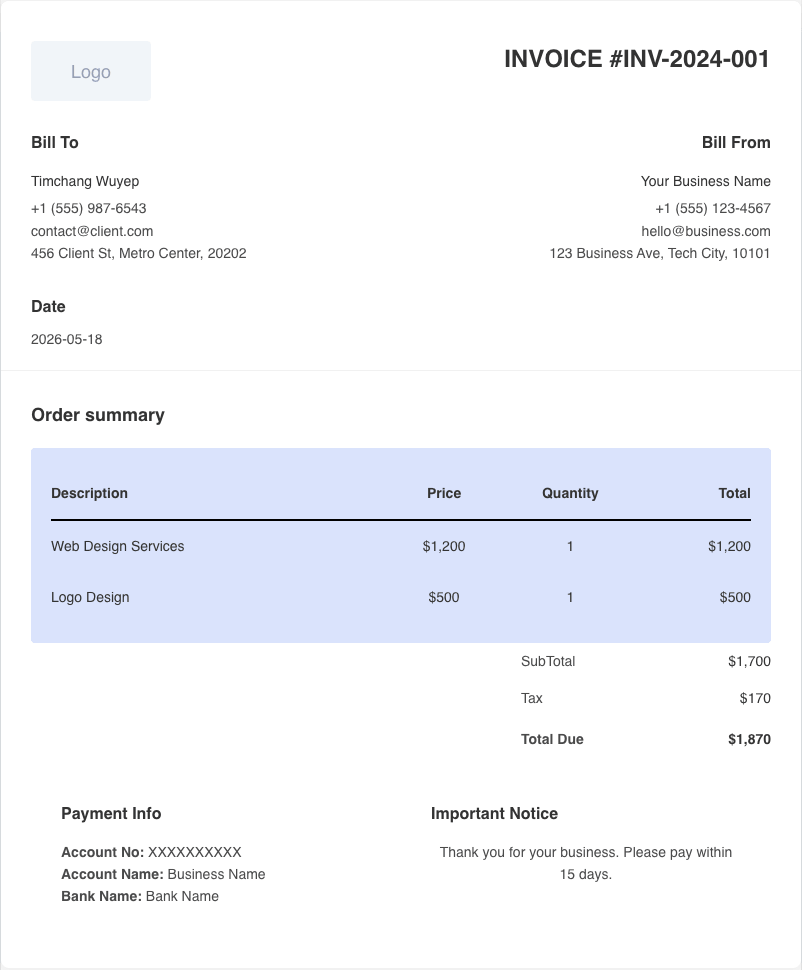
Task: Click the $170 Tax amount
Action: tap(755, 698)
